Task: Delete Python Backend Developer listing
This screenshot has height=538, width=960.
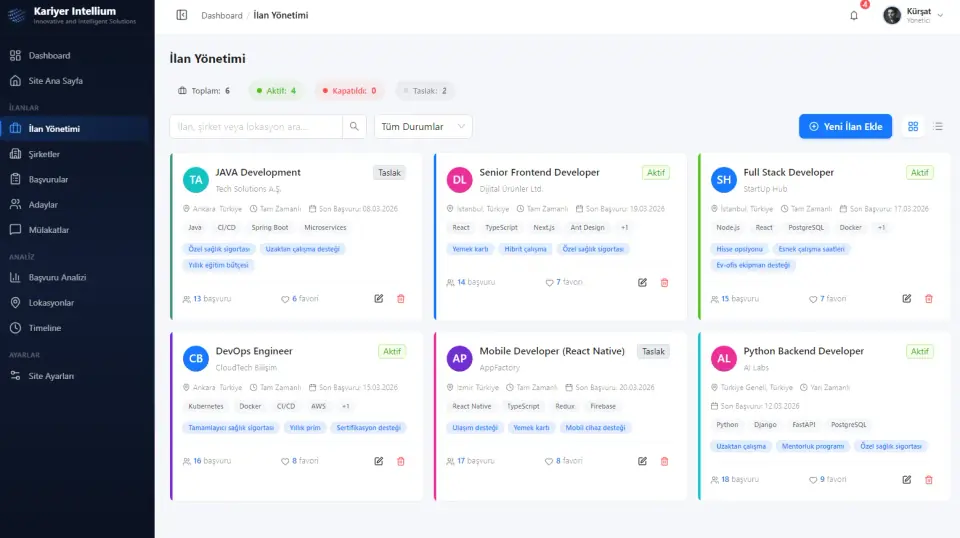Action: (929, 480)
